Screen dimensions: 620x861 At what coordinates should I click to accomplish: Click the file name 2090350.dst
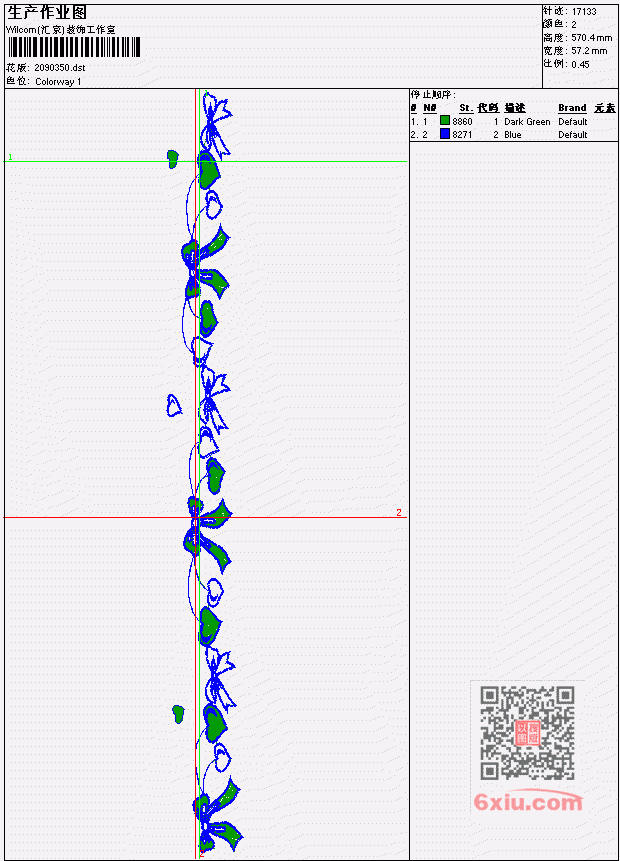click(59, 68)
